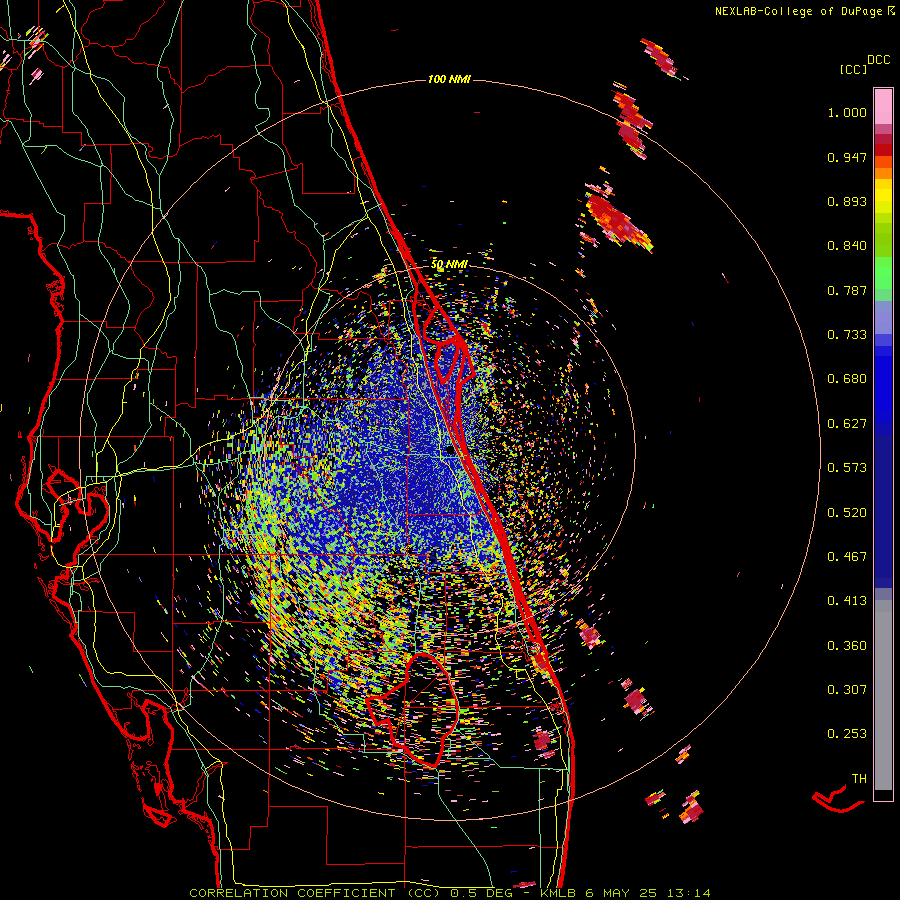This screenshot has height=900, width=900.
Task: Select the 0.5 DEG elevation text
Action: [x=482, y=893]
